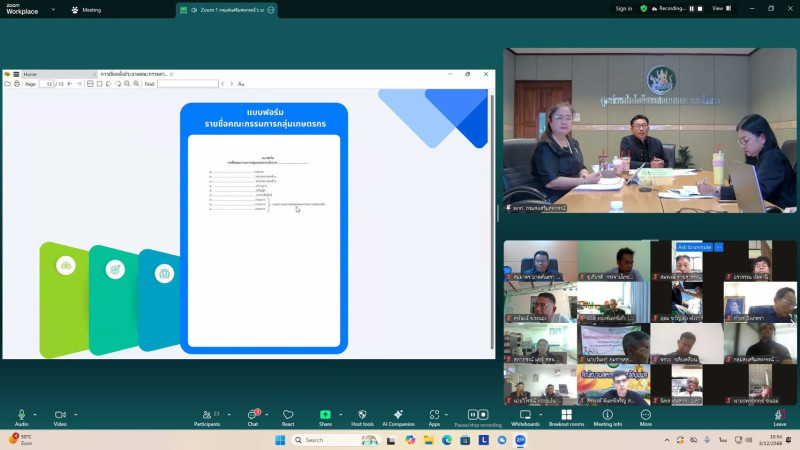Click the React icon

(288, 415)
